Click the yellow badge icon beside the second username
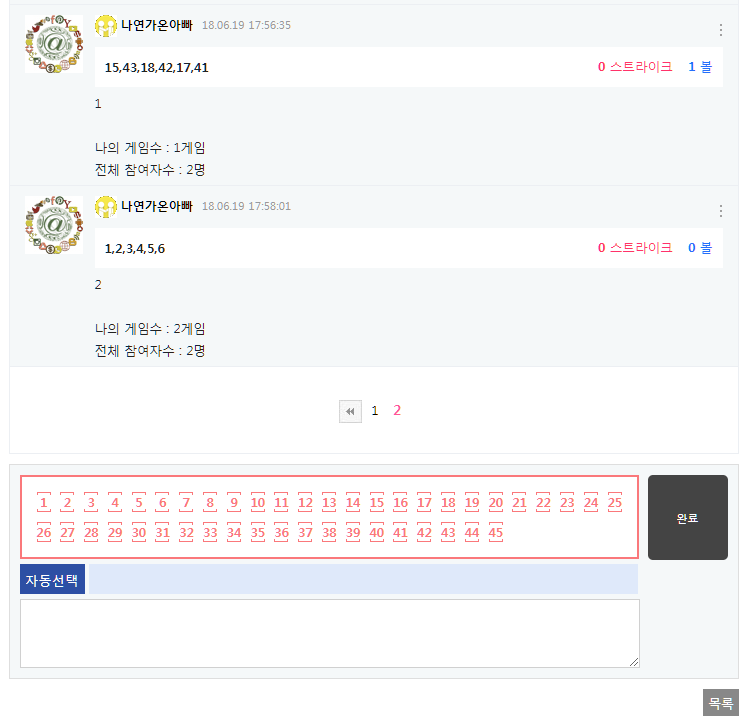748x721 pixels. click(106, 206)
